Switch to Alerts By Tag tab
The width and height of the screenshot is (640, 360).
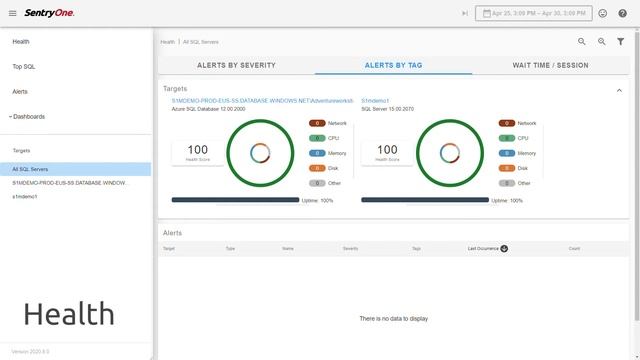coord(393,65)
